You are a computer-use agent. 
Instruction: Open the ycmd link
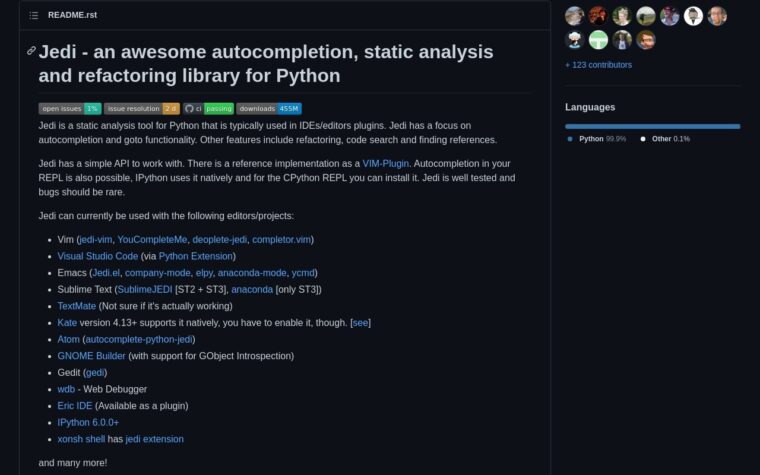tap(303, 273)
